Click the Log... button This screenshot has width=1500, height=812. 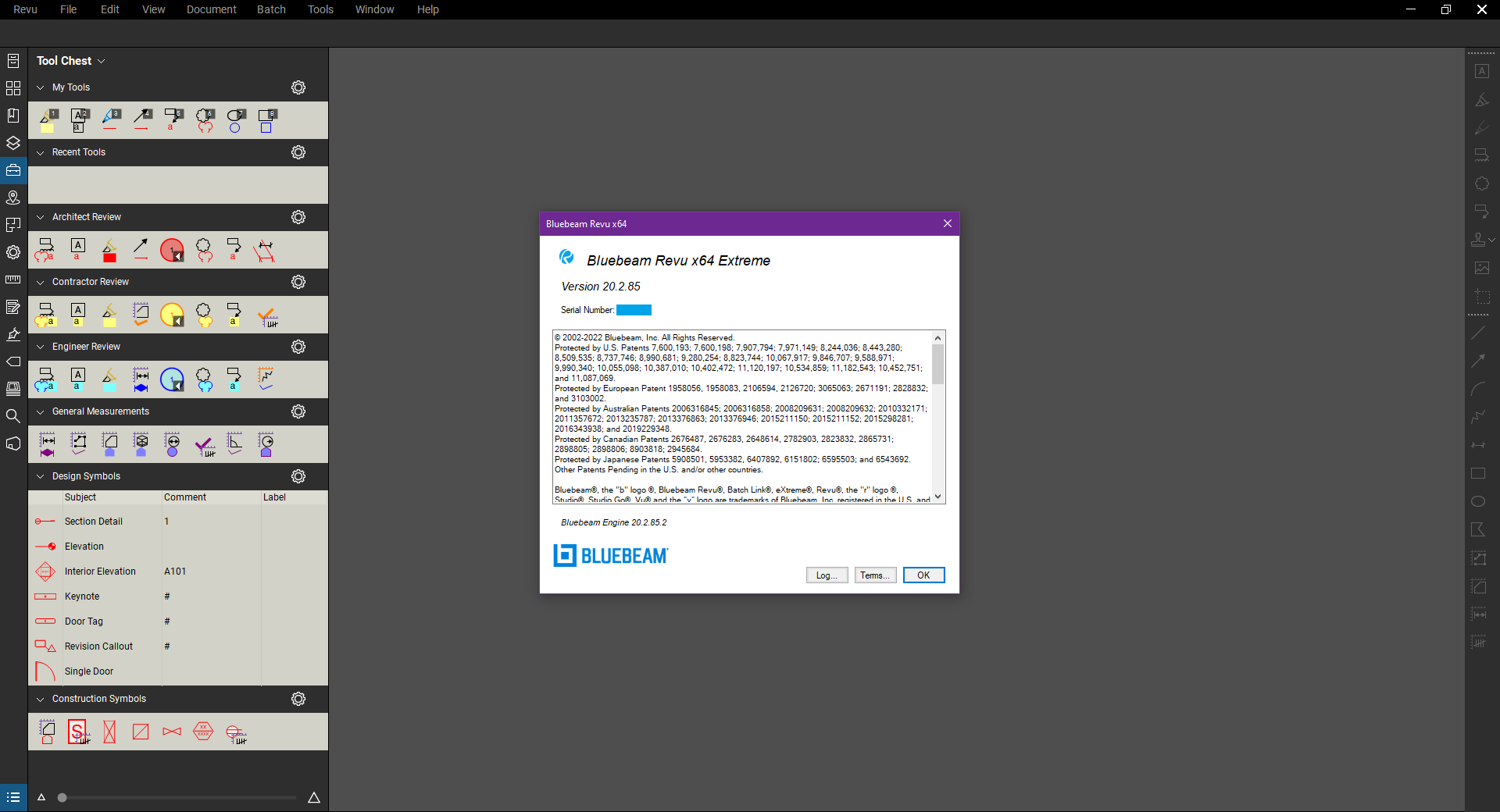coord(827,575)
